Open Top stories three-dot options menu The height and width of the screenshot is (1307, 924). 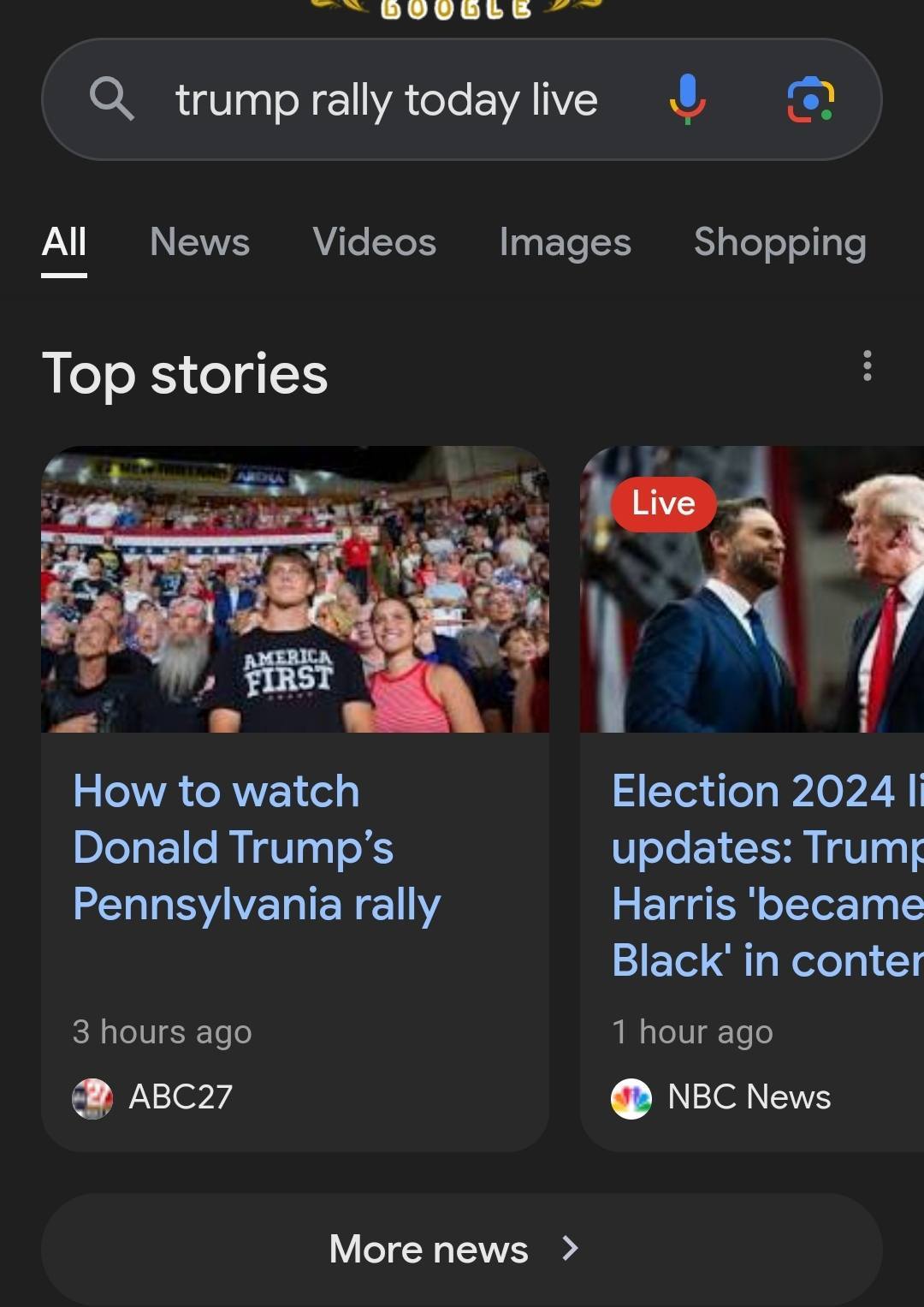click(867, 365)
